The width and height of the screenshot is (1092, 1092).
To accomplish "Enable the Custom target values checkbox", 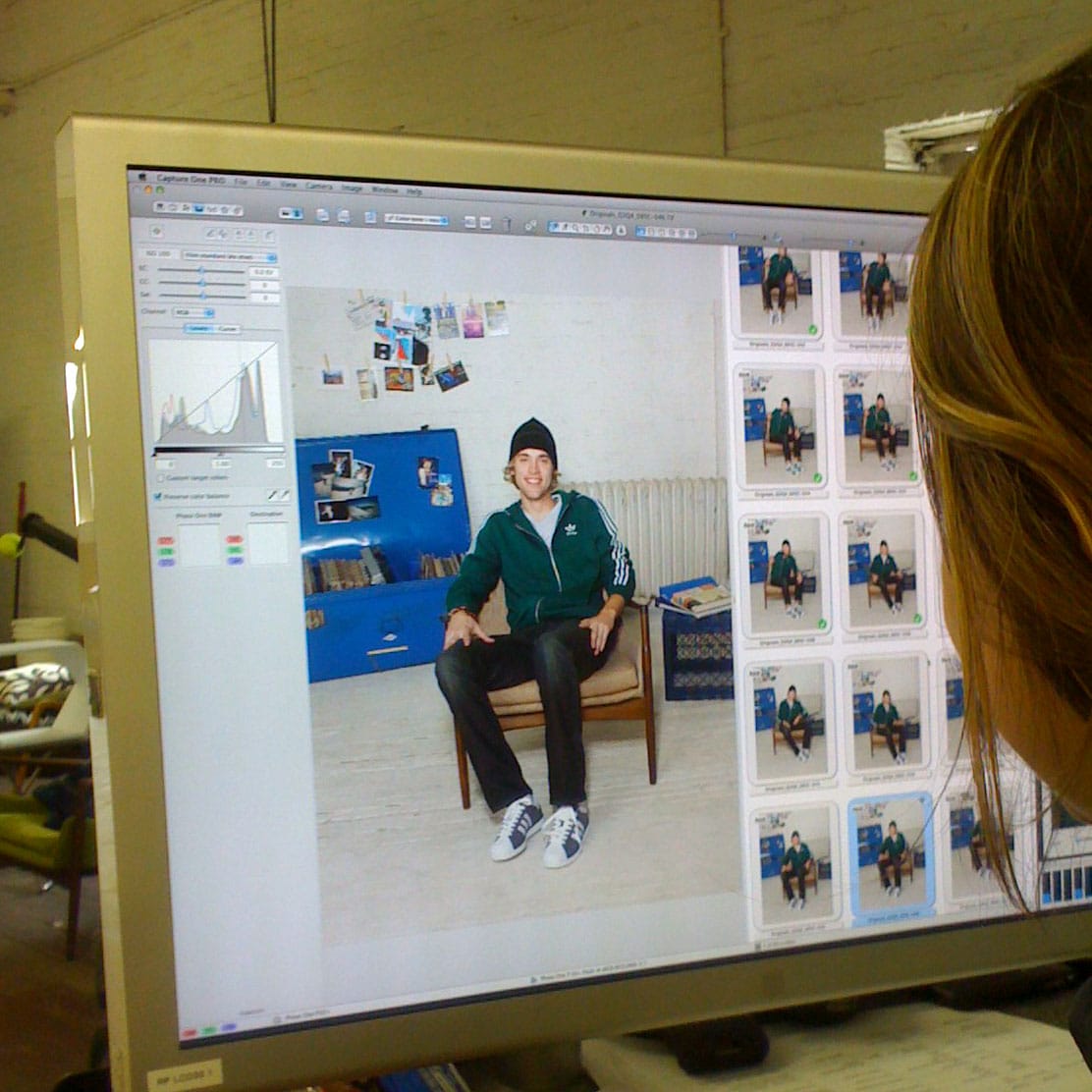I will tap(161, 478).
